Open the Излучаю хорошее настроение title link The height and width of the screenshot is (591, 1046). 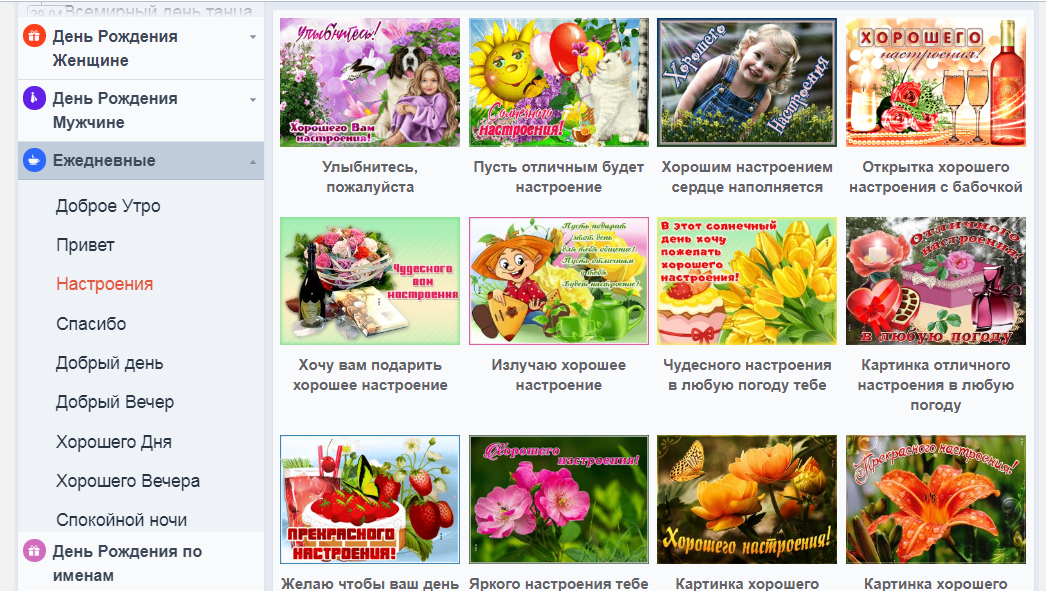558,375
